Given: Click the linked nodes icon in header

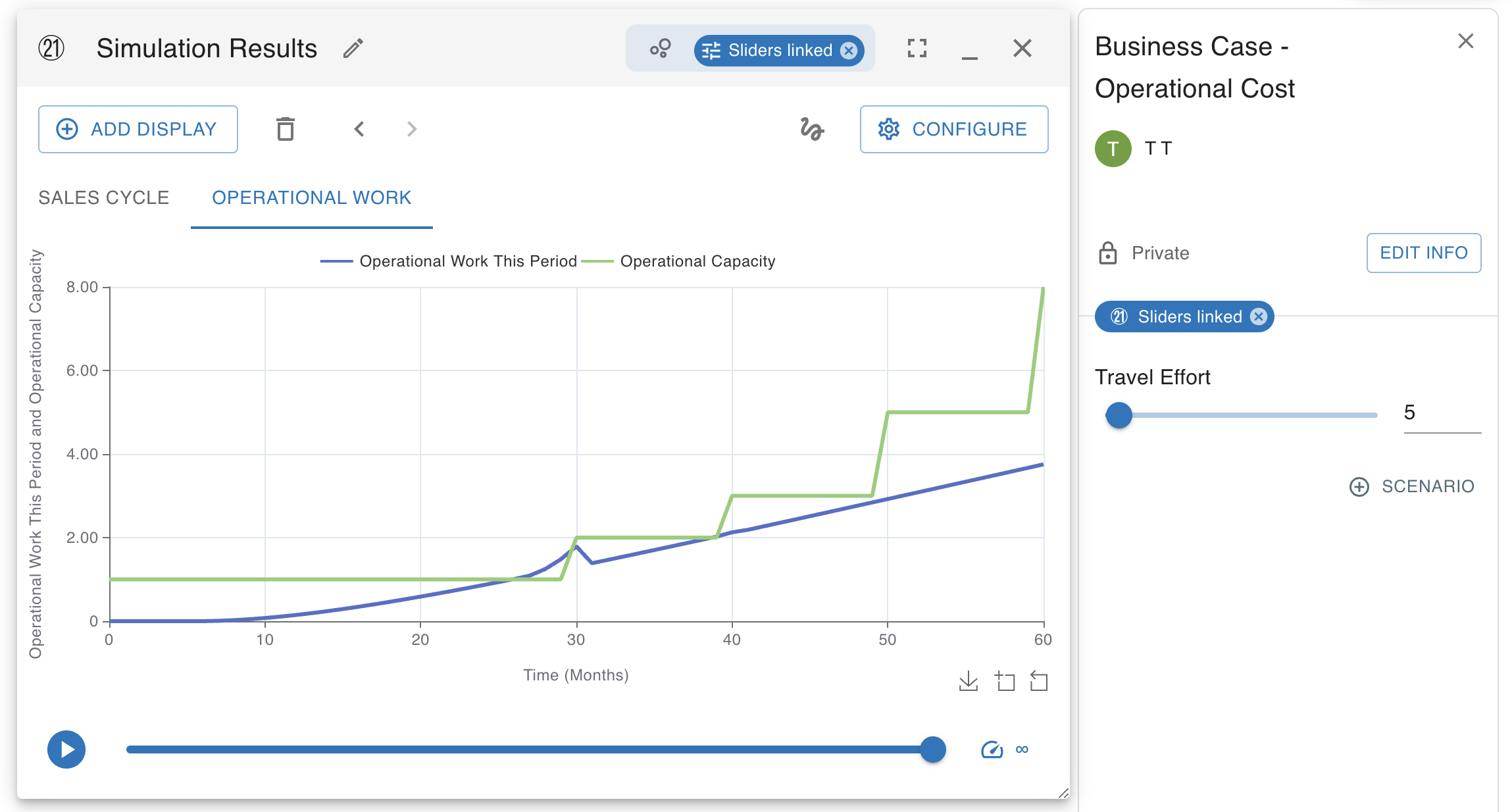Looking at the screenshot, I should tap(660, 49).
